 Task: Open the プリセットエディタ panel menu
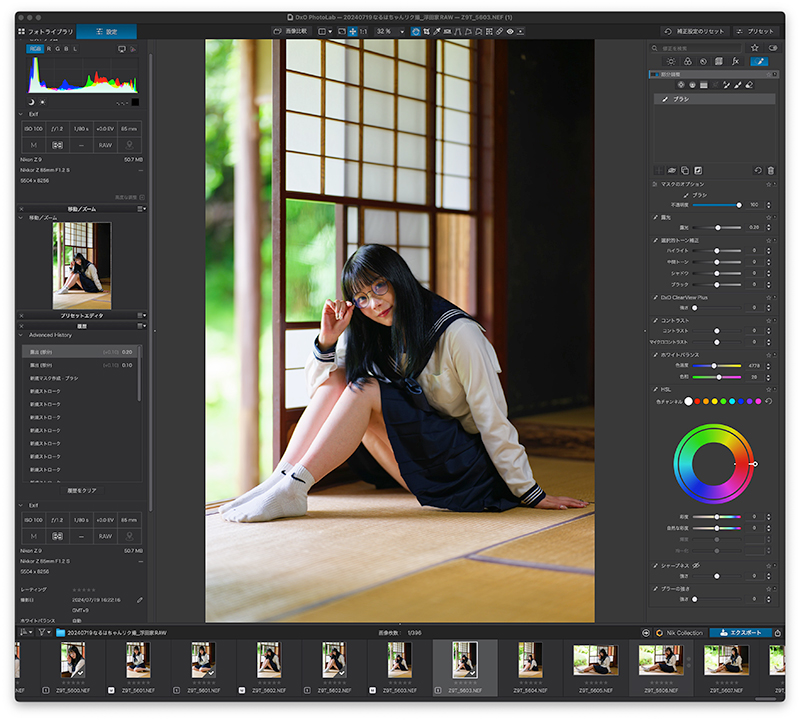(142, 315)
